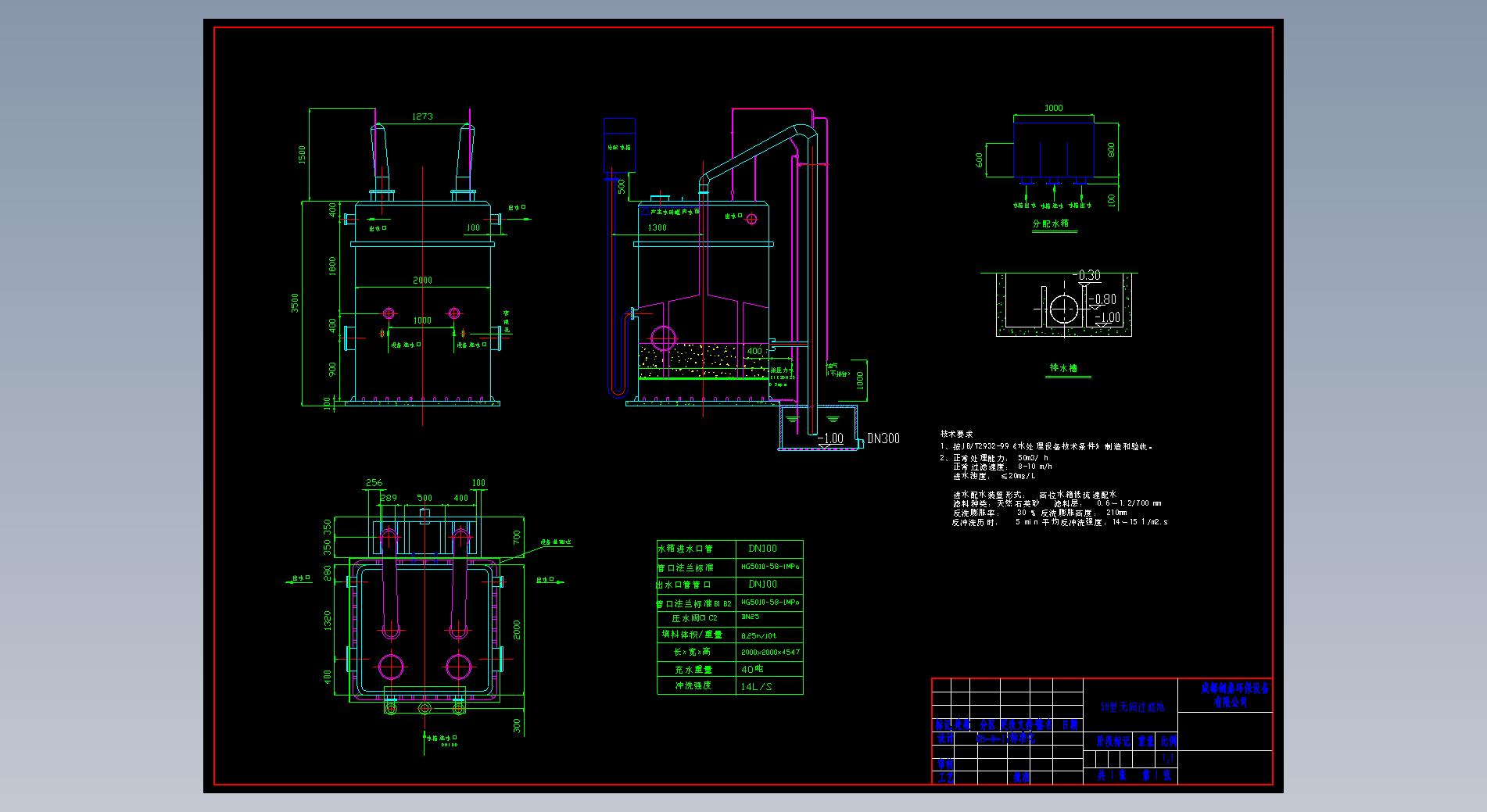Click the 2000 width dimension in front view
This screenshot has height=812, width=1487.
click(x=422, y=280)
